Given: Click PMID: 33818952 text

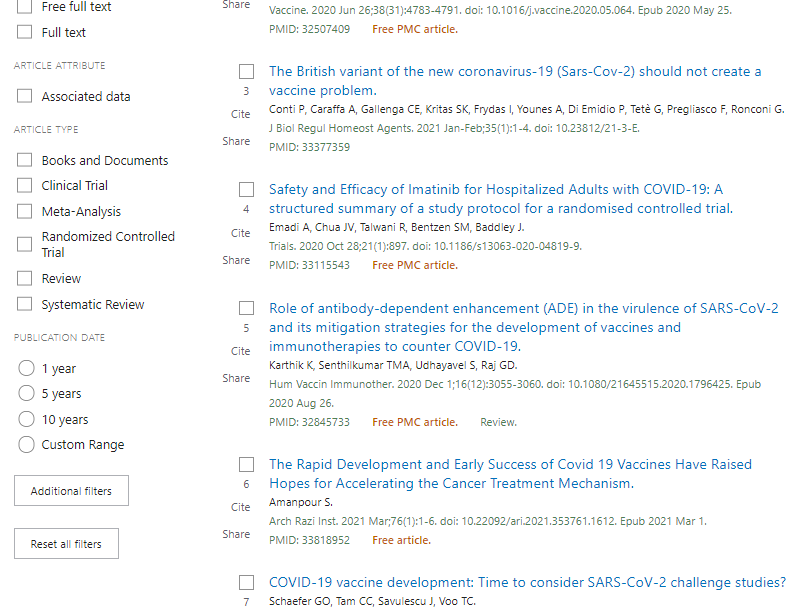Looking at the screenshot, I should click(x=309, y=541).
